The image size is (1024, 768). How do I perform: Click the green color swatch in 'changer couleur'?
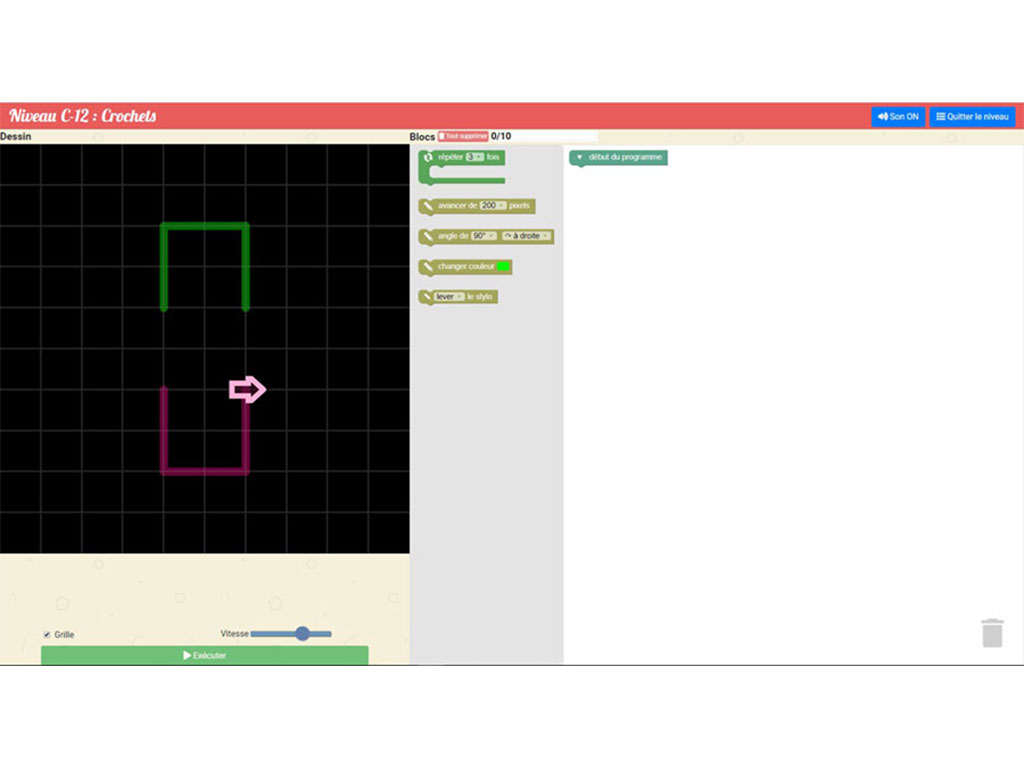click(504, 266)
